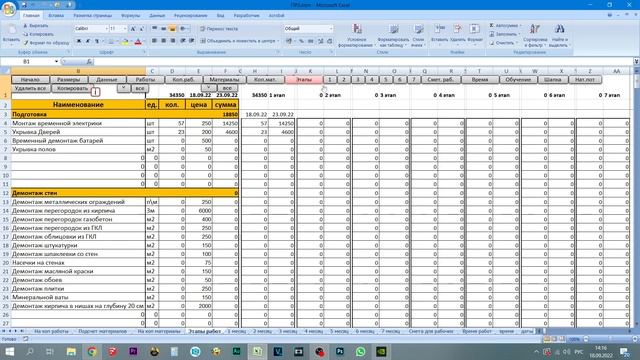
Task: Toggle underline formatting
Action: point(97,41)
